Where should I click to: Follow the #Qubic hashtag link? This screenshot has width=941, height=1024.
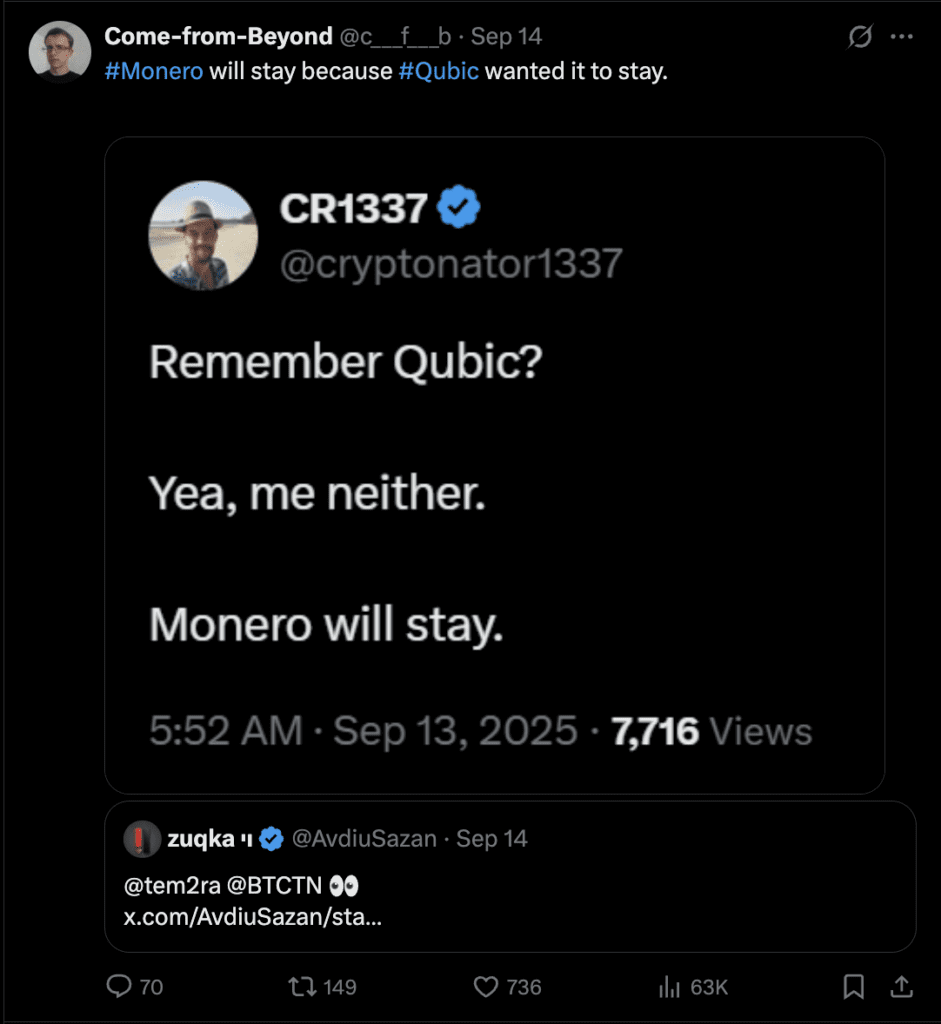tap(438, 72)
